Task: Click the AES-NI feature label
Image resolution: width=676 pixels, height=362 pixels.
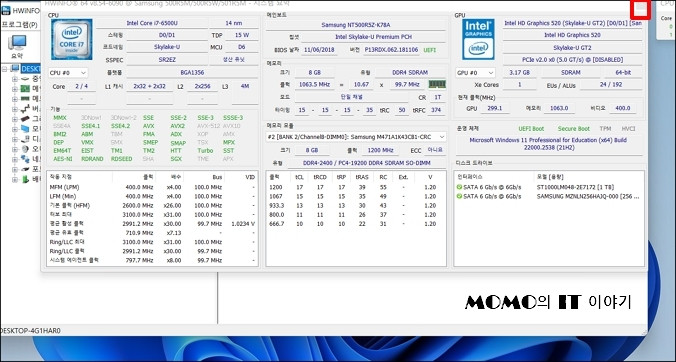Action: (63, 159)
